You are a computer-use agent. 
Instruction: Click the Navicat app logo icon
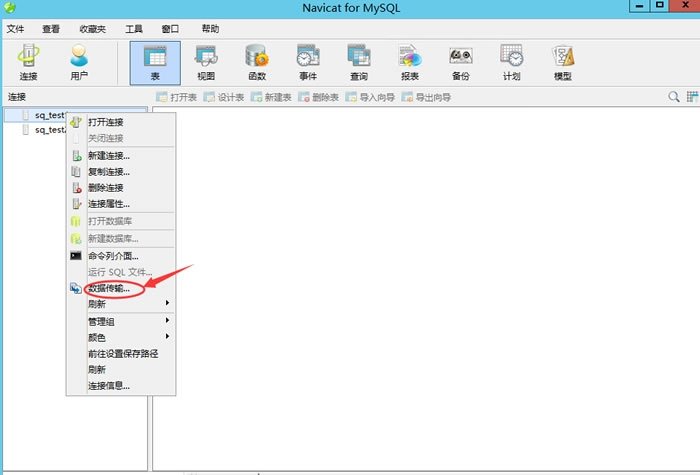pos(9,7)
